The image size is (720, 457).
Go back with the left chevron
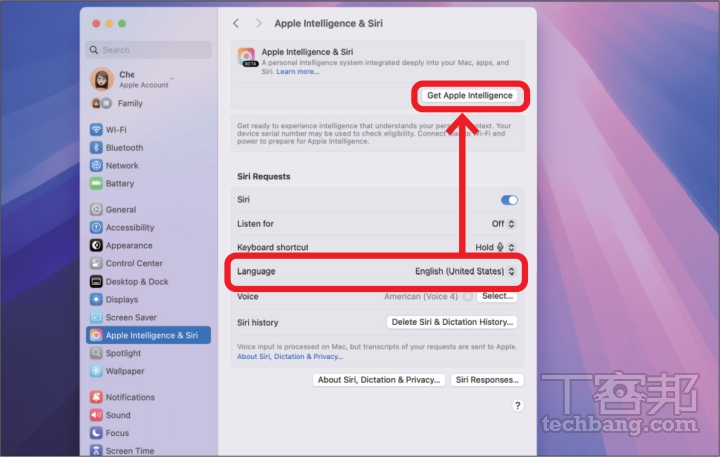point(236,23)
